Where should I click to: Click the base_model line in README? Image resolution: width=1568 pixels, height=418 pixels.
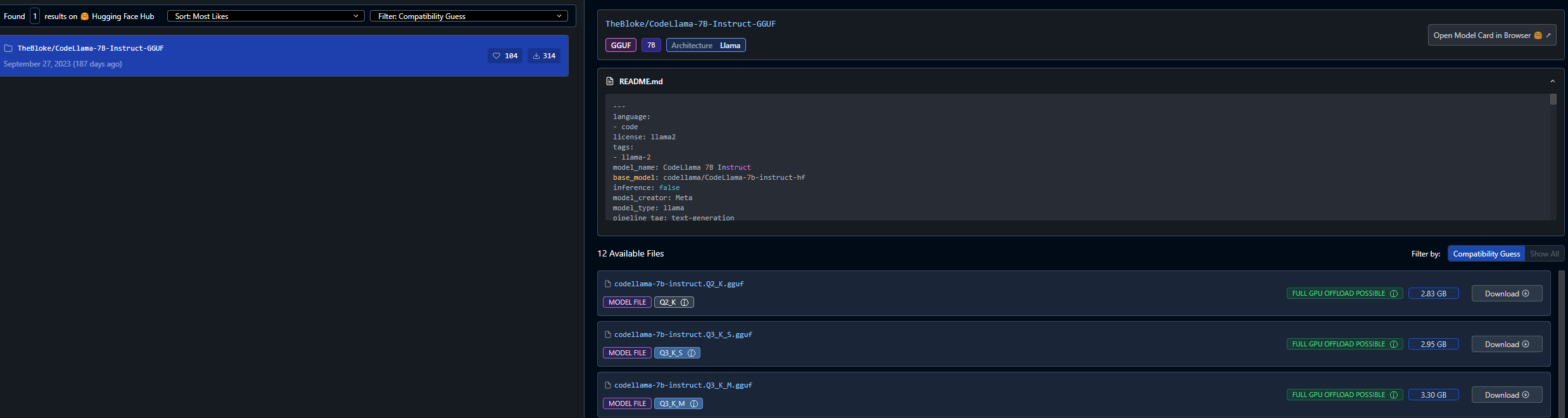(x=709, y=177)
